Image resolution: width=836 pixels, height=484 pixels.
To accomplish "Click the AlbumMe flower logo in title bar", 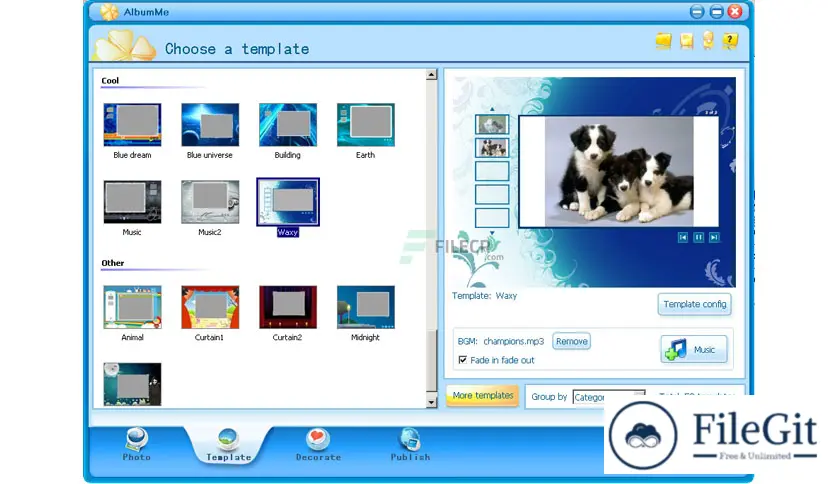I will 109,12.
